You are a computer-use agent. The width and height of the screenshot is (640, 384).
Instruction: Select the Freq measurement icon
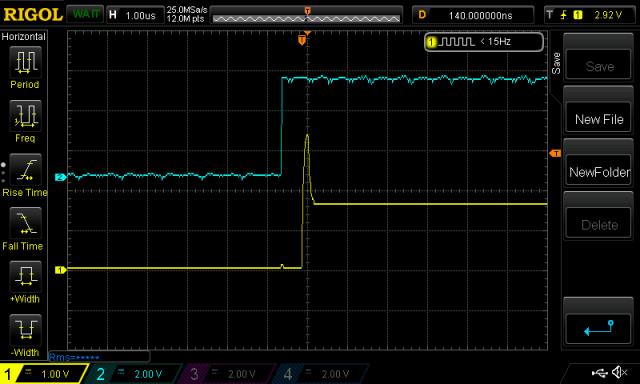pyautogui.click(x=25, y=116)
